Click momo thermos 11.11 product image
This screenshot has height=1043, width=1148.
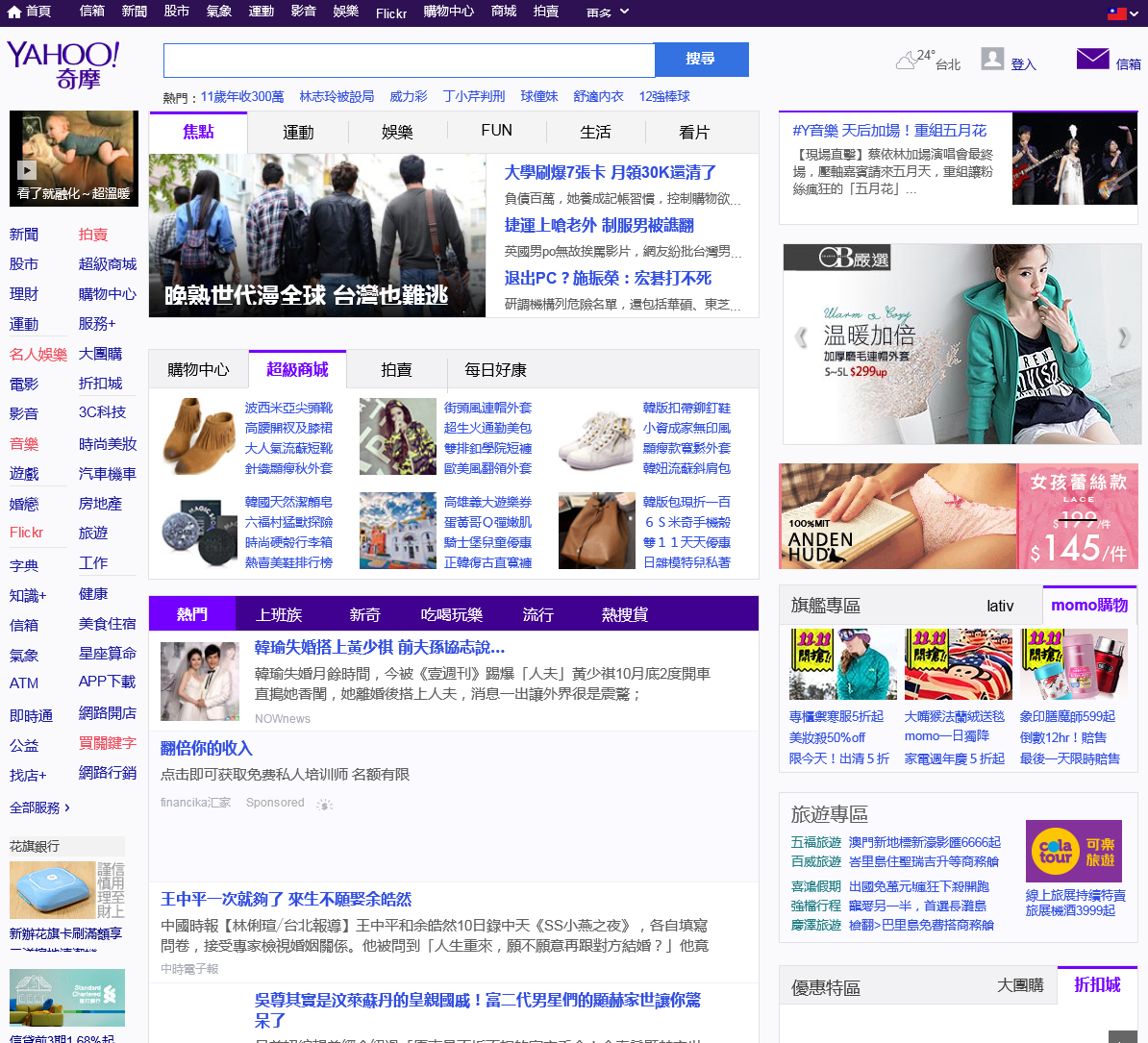tap(1074, 664)
